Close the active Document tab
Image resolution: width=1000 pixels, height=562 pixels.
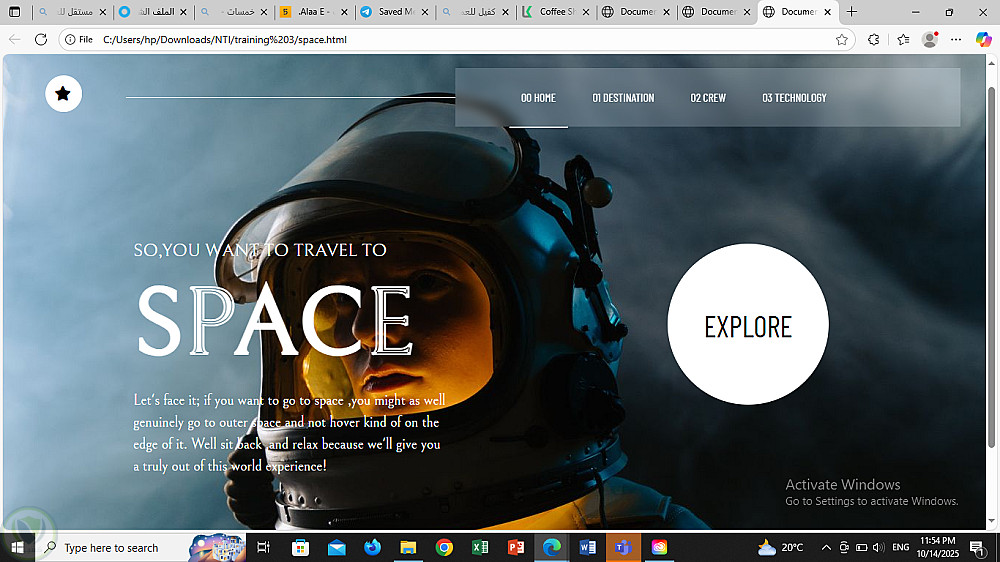828,12
